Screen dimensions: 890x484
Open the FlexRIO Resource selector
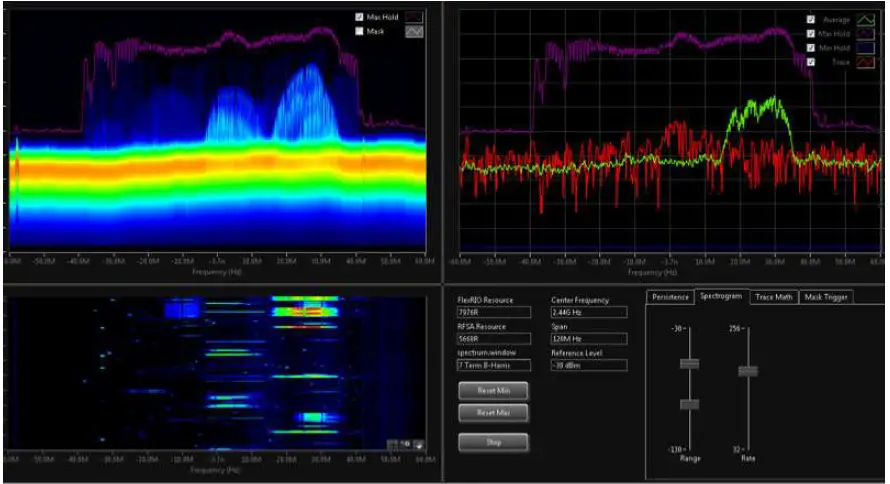494,312
